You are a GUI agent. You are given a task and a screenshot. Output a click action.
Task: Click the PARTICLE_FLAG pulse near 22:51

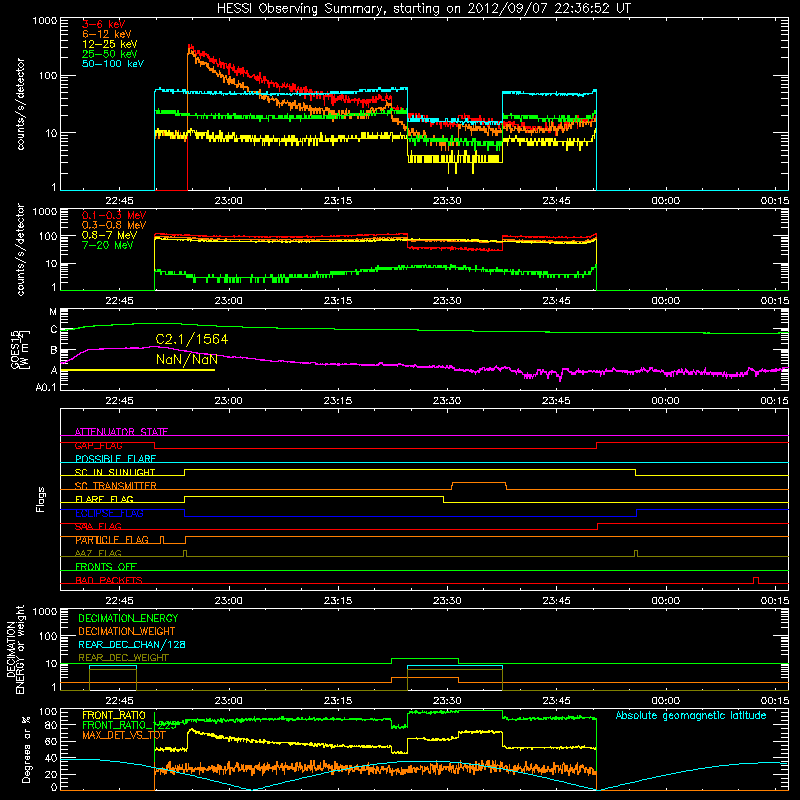pyautogui.click(x=162, y=540)
